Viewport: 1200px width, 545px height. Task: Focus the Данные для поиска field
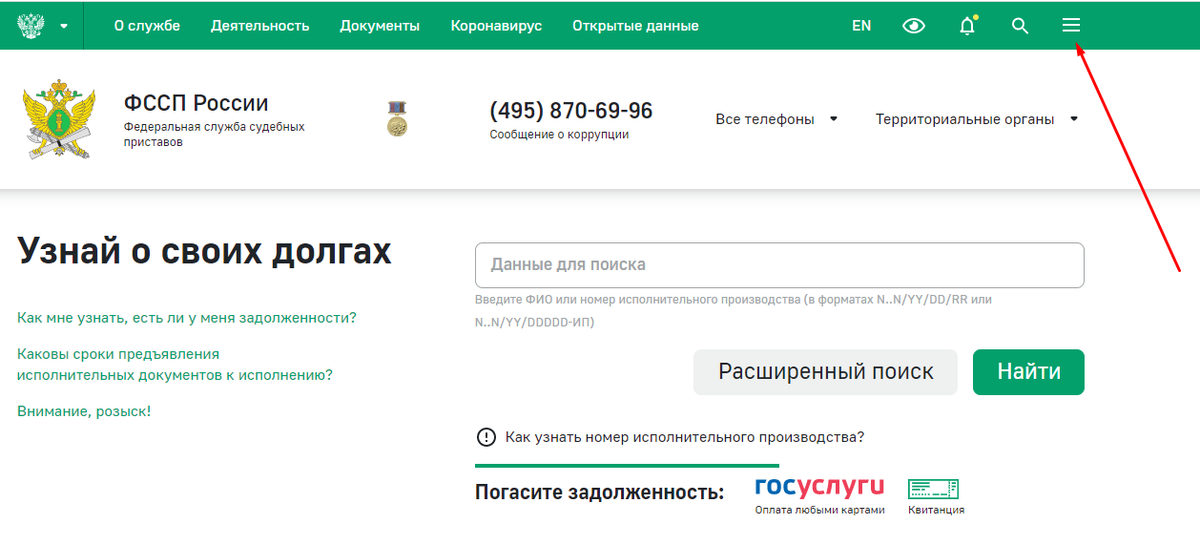click(x=780, y=265)
